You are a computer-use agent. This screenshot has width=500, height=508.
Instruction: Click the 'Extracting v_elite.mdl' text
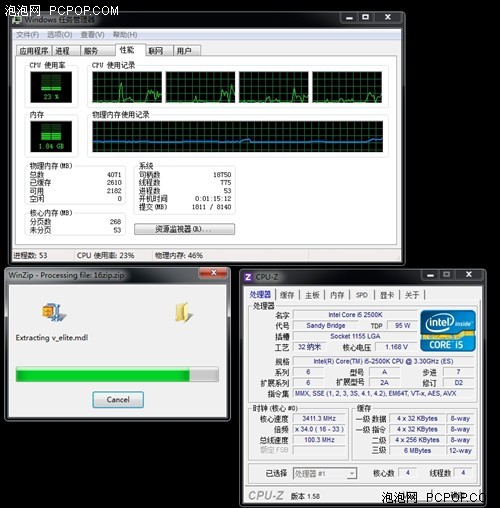52,338
